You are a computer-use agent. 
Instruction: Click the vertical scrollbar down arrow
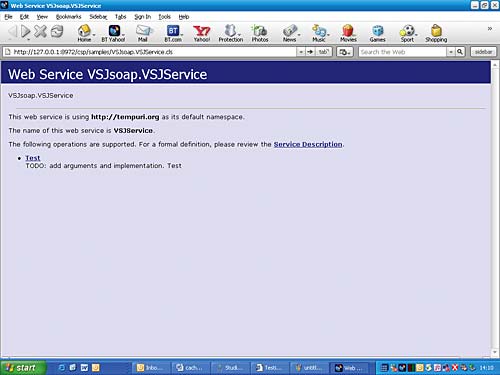495,352
